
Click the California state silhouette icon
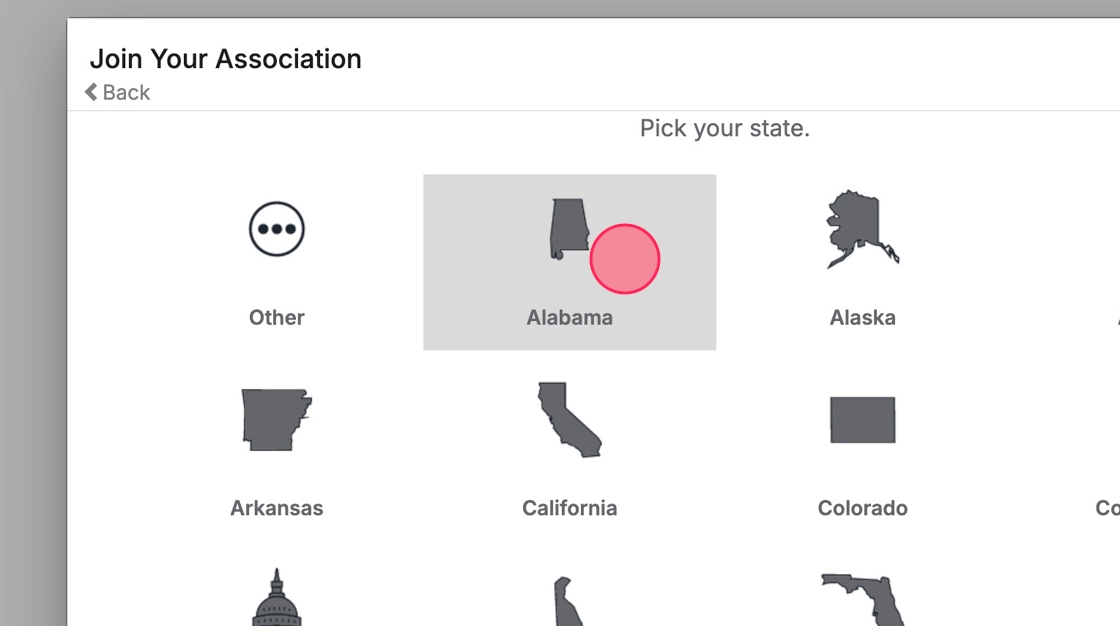coord(569,420)
